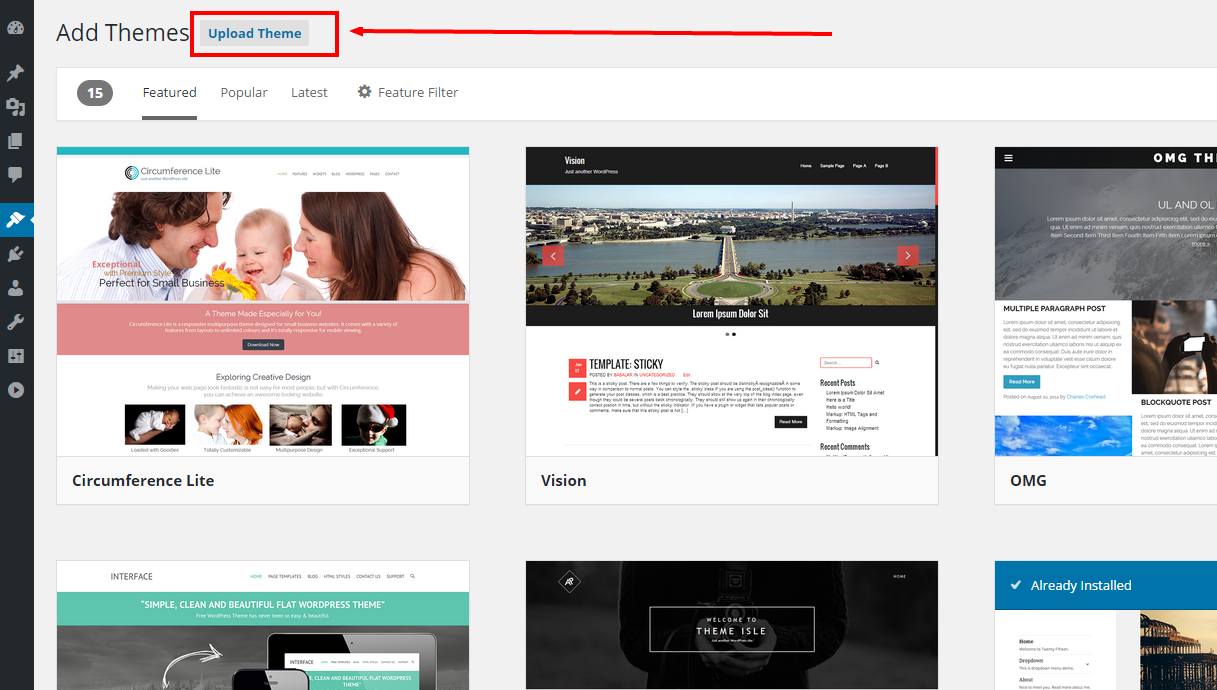The height and width of the screenshot is (690, 1217).
Task: Click the Upload Theme button
Action: [x=254, y=33]
